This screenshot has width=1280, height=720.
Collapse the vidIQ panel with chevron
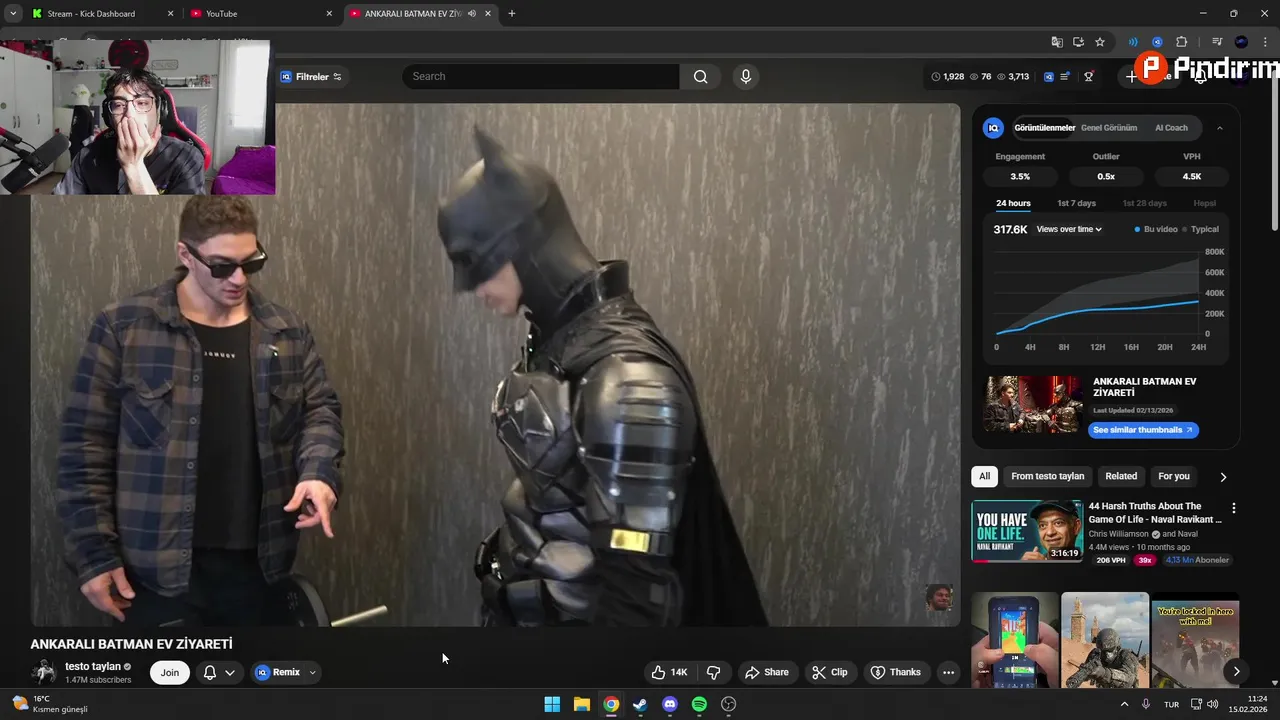click(1220, 128)
